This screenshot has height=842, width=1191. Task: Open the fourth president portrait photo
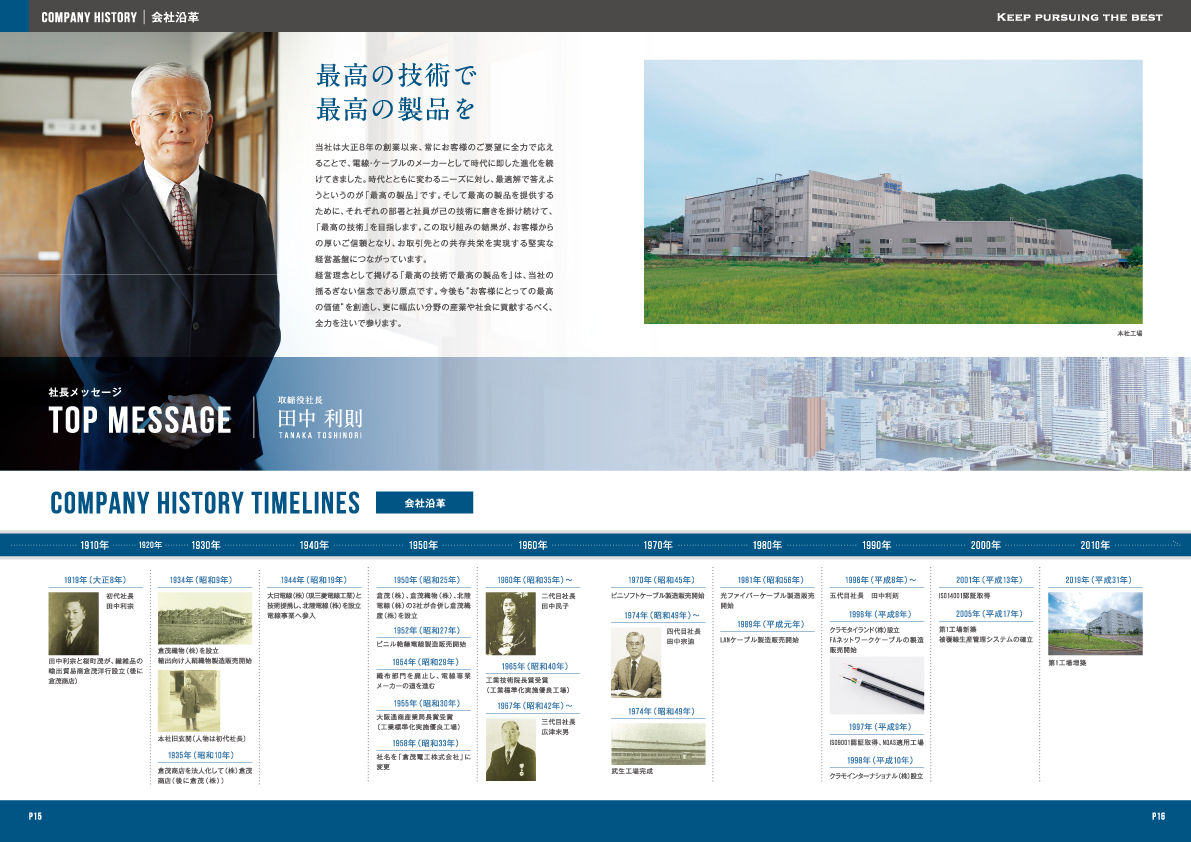[636, 662]
